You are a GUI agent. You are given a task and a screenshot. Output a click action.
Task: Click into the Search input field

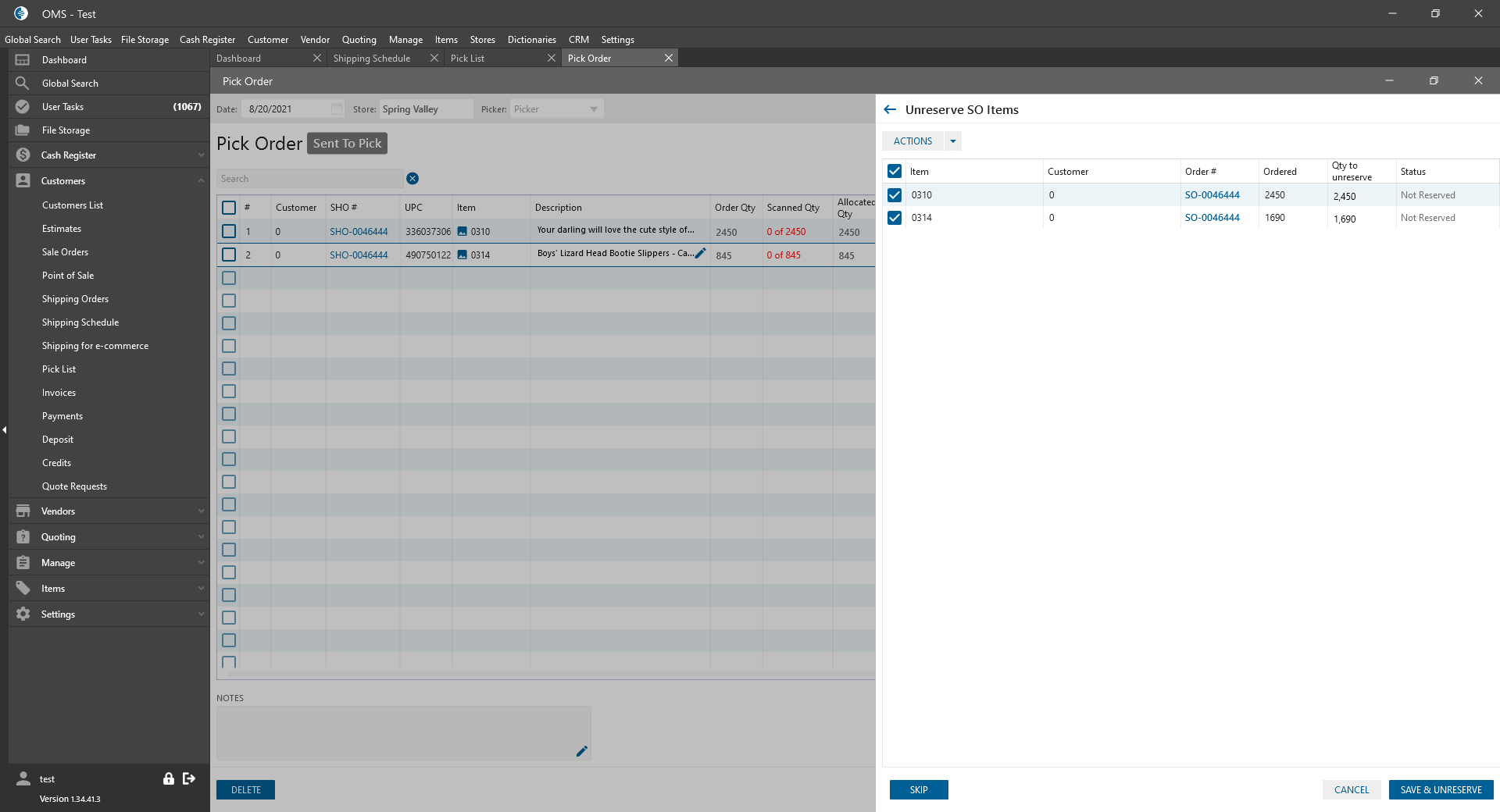tap(310, 179)
